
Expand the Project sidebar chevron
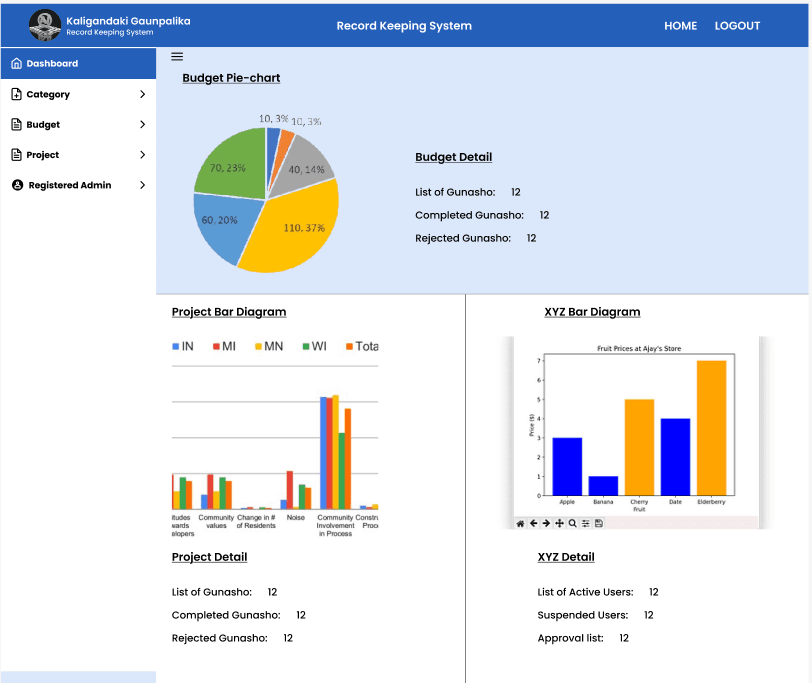pos(142,155)
